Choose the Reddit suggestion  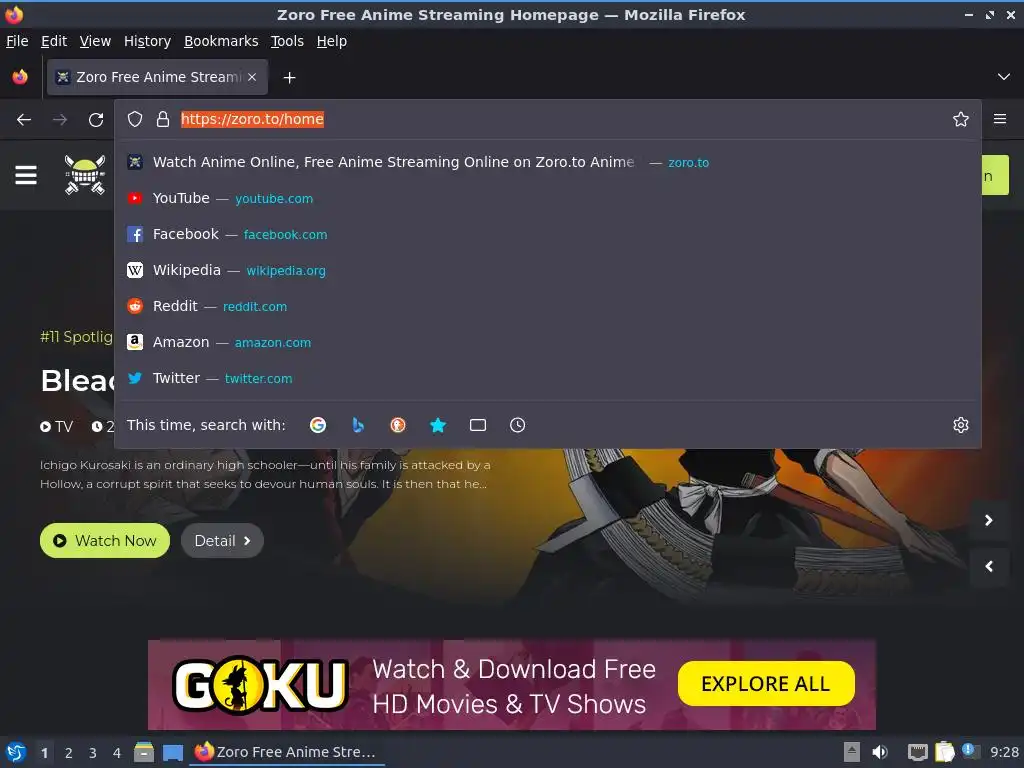(x=547, y=306)
